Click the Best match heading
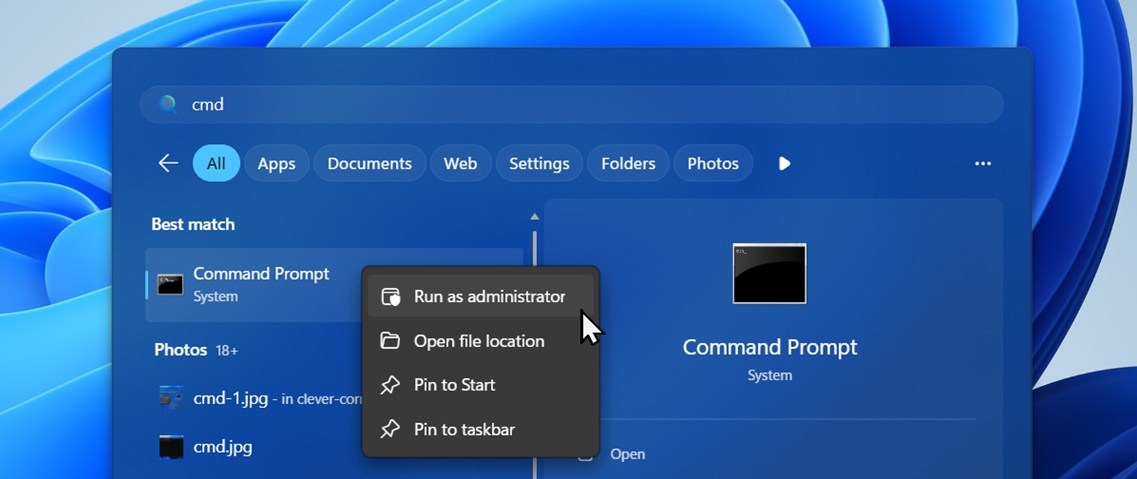Screen dimensions: 1137x479 (193, 225)
